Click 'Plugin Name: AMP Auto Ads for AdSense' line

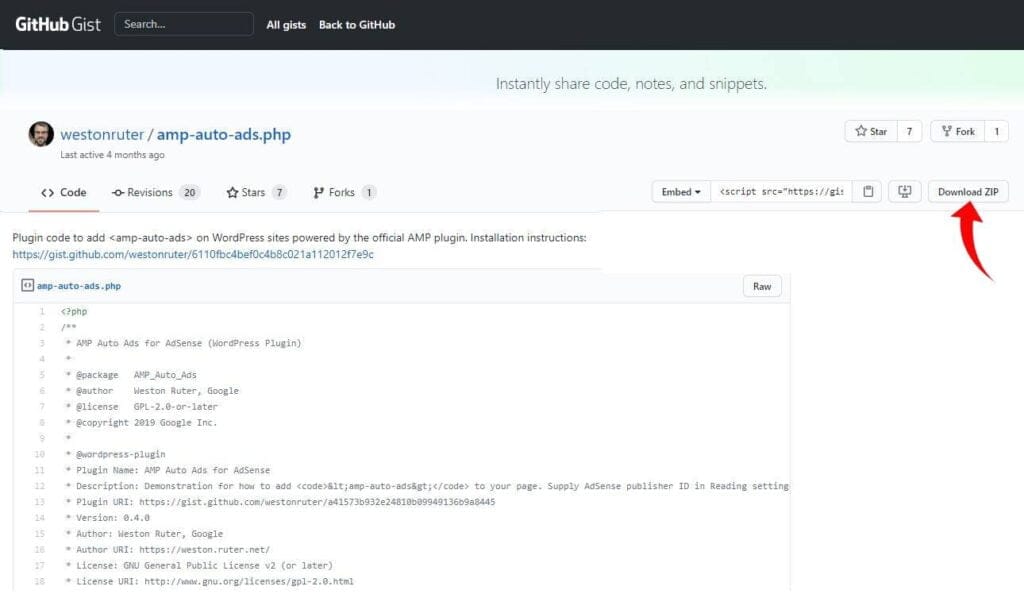168,470
